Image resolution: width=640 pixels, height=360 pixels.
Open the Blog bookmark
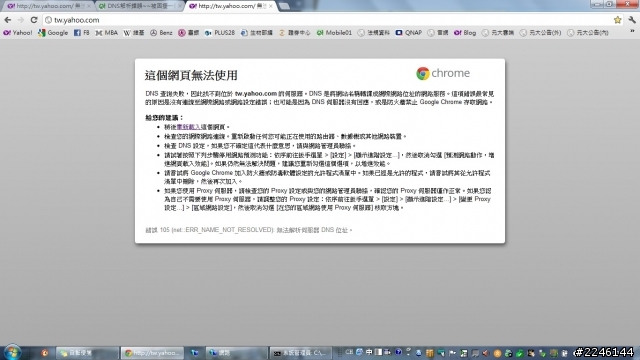tap(465, 33)
